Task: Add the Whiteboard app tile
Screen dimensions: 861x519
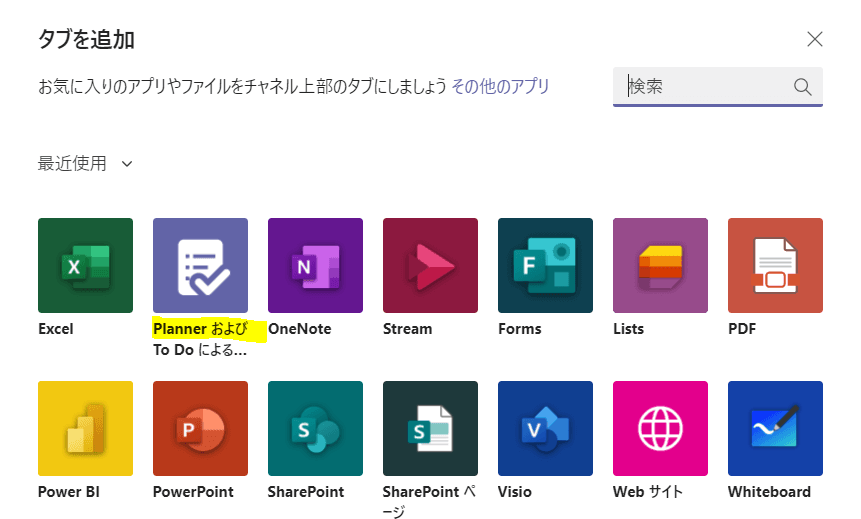Action: (x=775, y=428)
